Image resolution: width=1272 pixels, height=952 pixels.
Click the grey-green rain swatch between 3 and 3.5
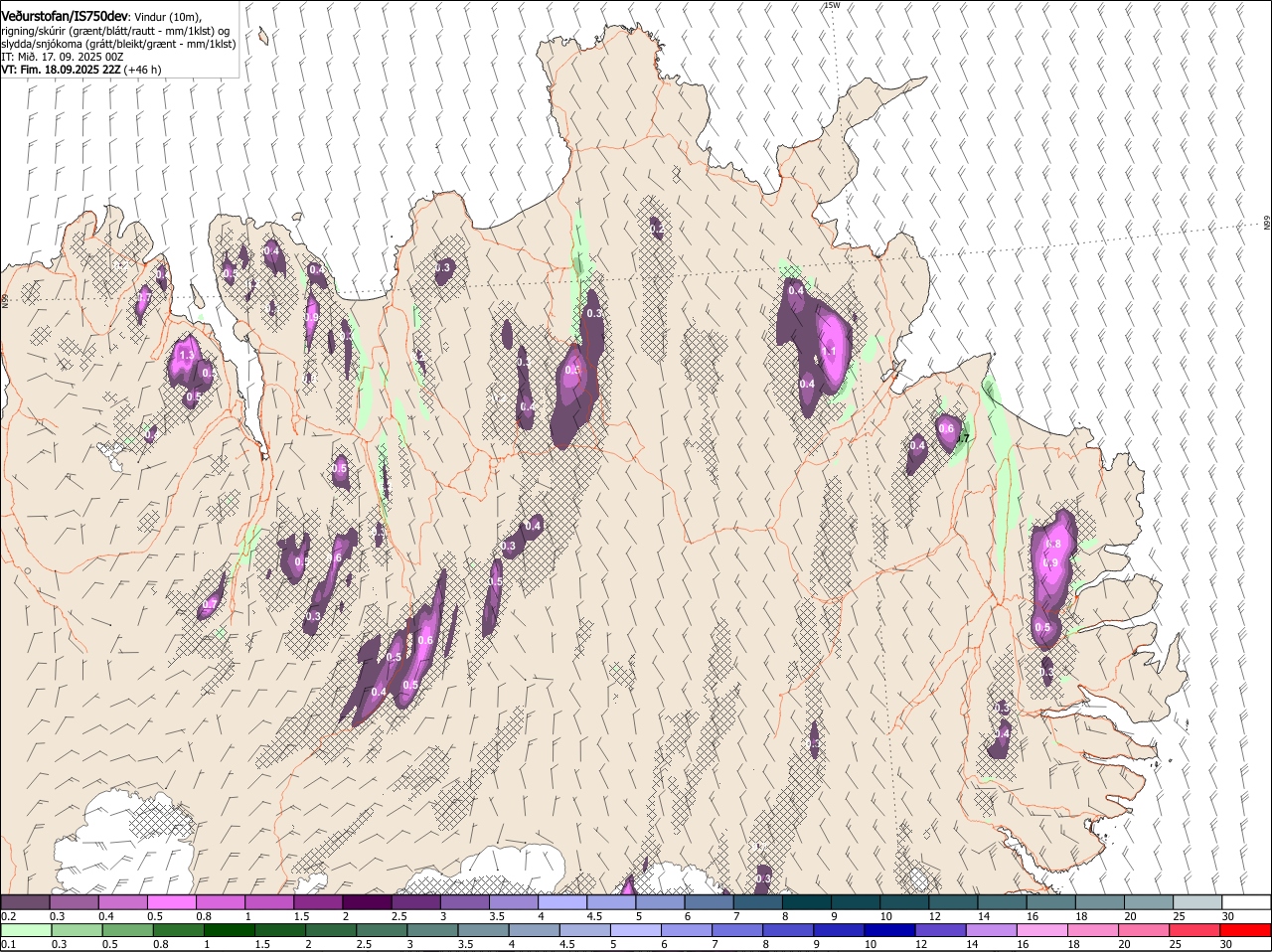click(431, 930)
